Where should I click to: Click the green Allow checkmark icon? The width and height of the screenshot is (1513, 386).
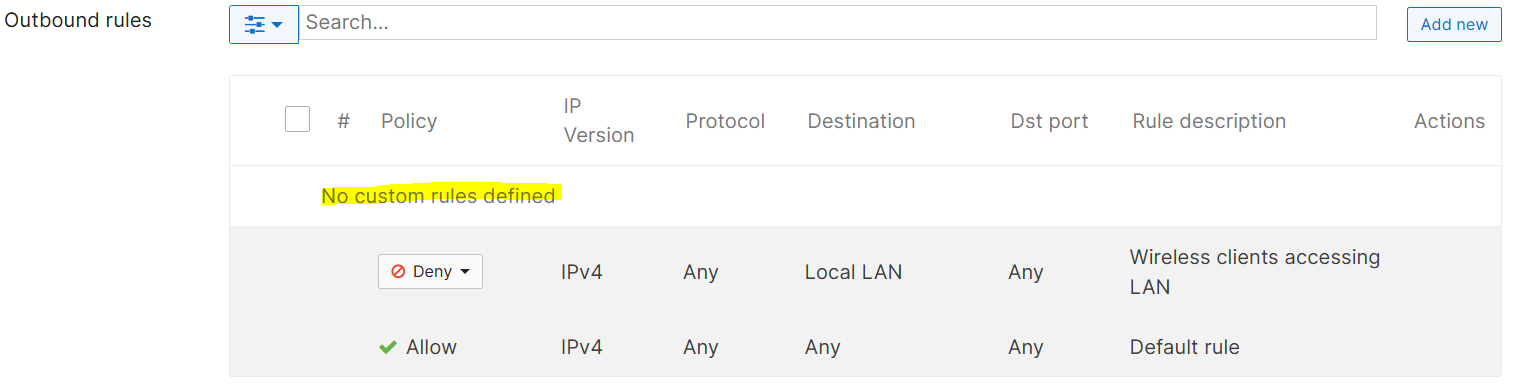[x=388, y=347]
